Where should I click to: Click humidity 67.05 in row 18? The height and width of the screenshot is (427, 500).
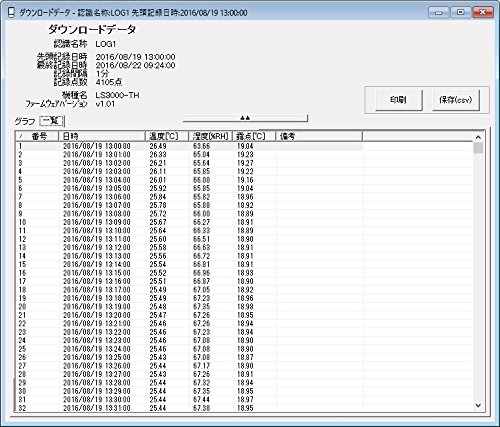pos(201,290)
